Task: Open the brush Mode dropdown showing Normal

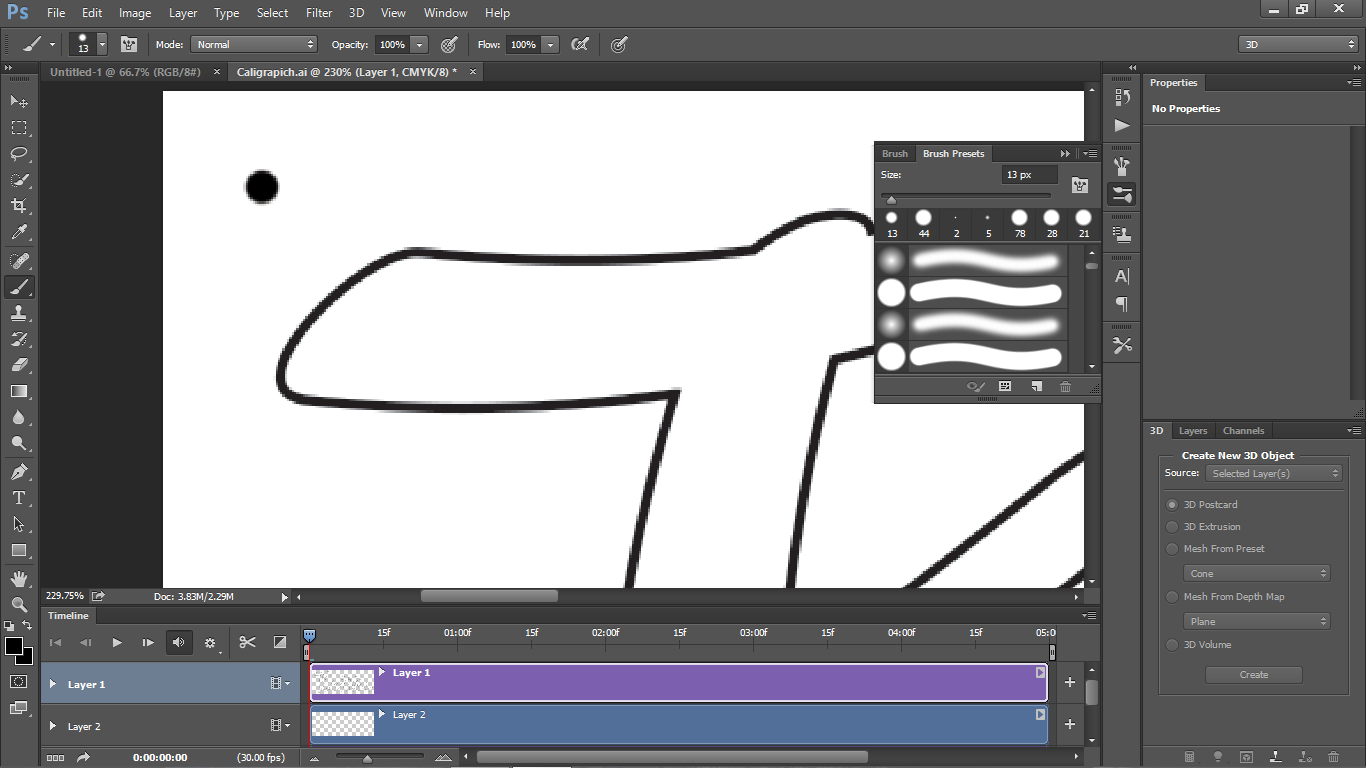Action: 253,44
